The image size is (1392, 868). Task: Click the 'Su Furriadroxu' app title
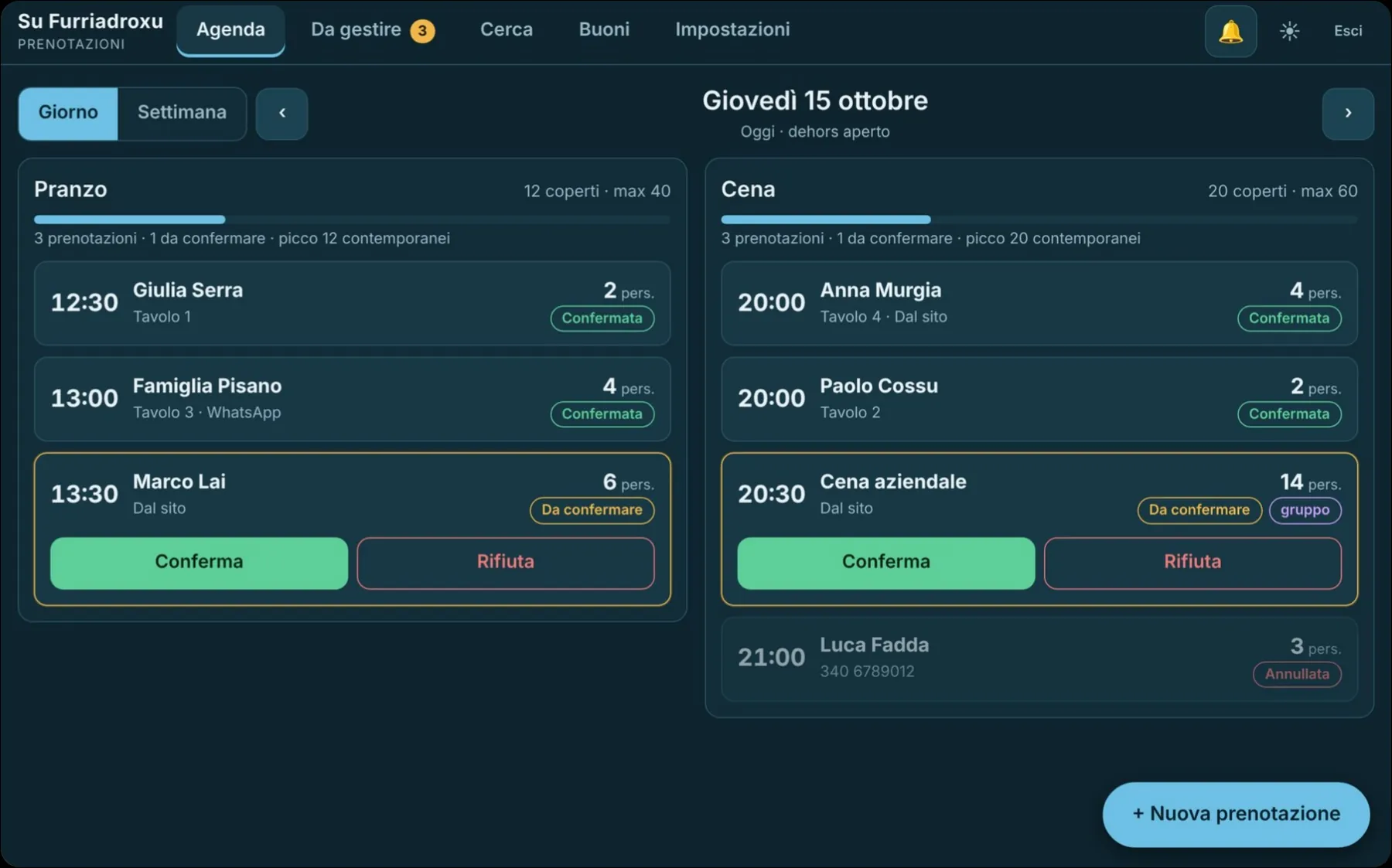[x=90, y=21]
